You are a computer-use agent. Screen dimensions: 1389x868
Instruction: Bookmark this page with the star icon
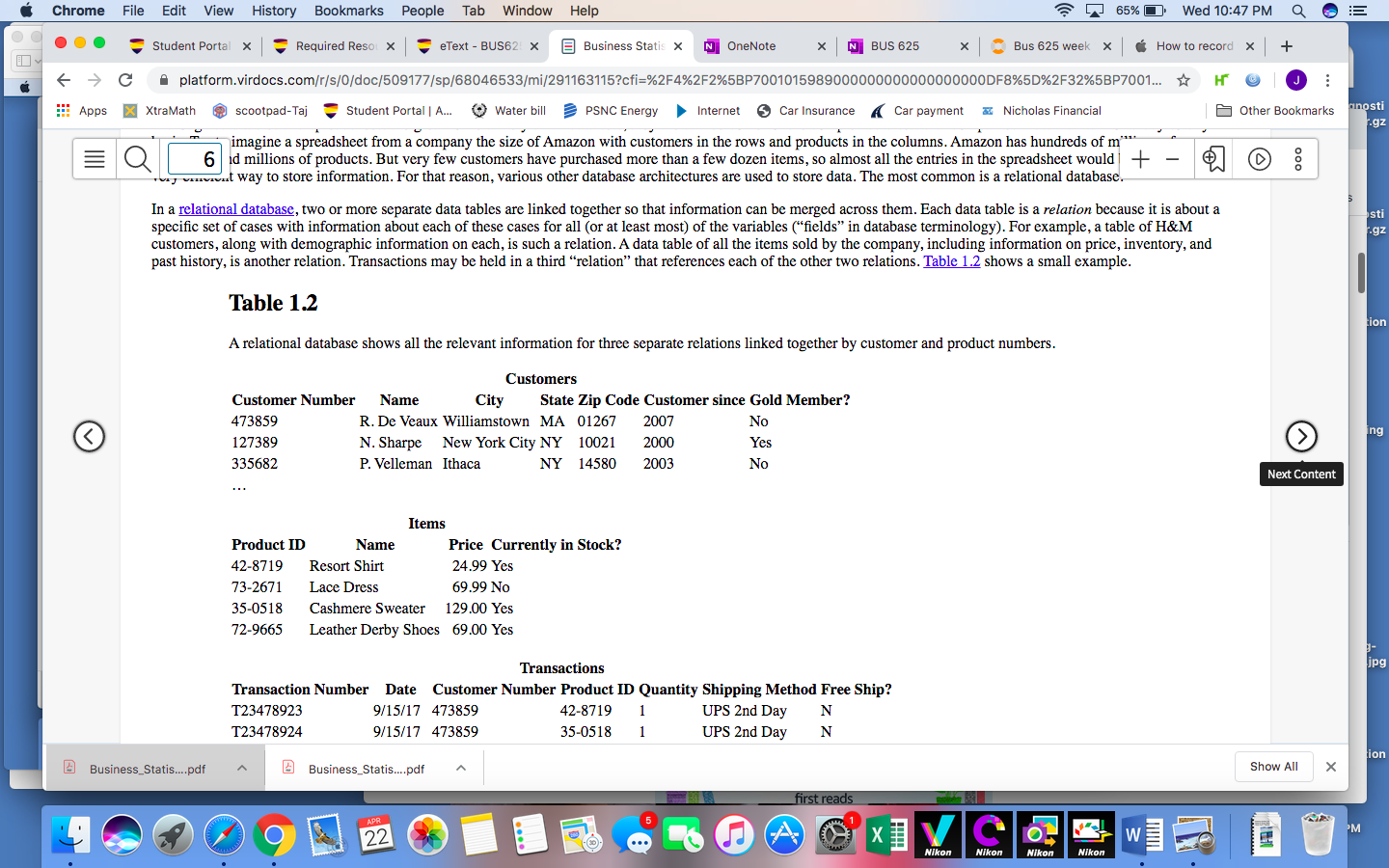(1184, 80)
